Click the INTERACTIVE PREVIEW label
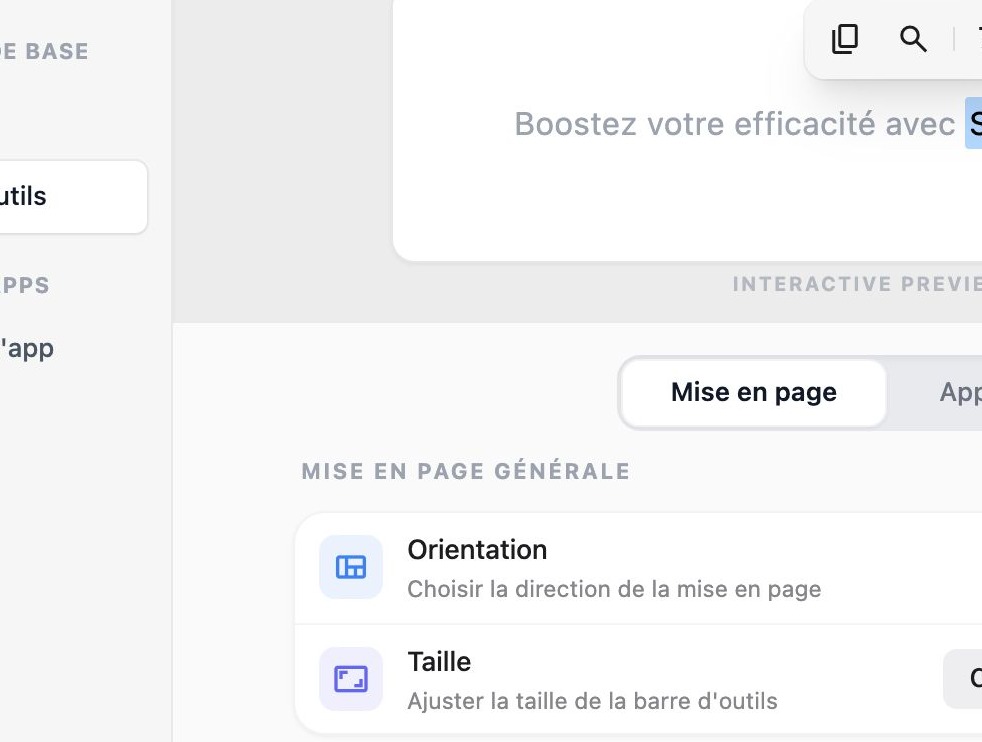982x742 pixels. (857, 284)
